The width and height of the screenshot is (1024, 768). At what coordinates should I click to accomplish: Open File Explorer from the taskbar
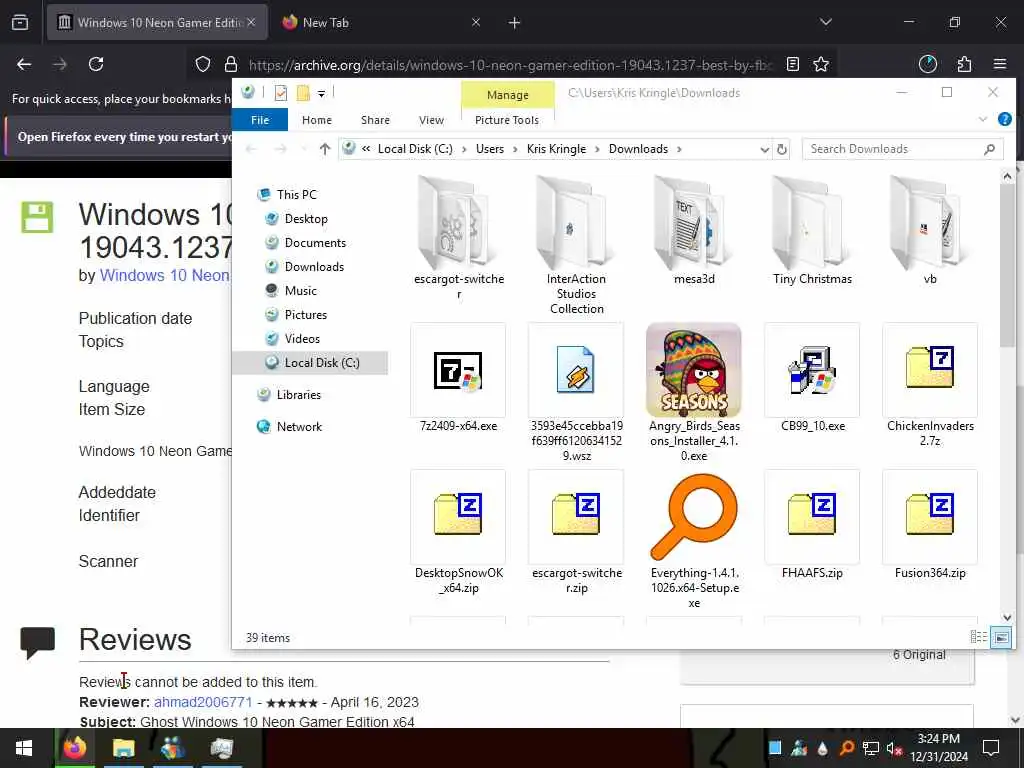pos(123,747)
